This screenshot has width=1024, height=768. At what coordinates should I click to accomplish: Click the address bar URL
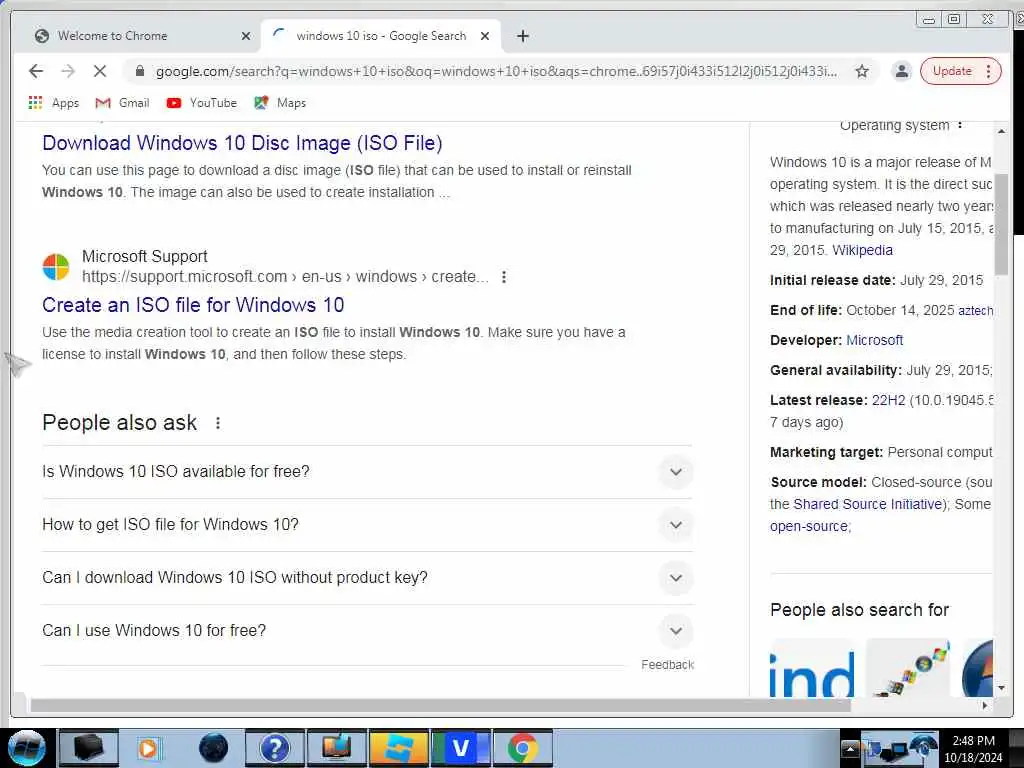coord(496,71)
